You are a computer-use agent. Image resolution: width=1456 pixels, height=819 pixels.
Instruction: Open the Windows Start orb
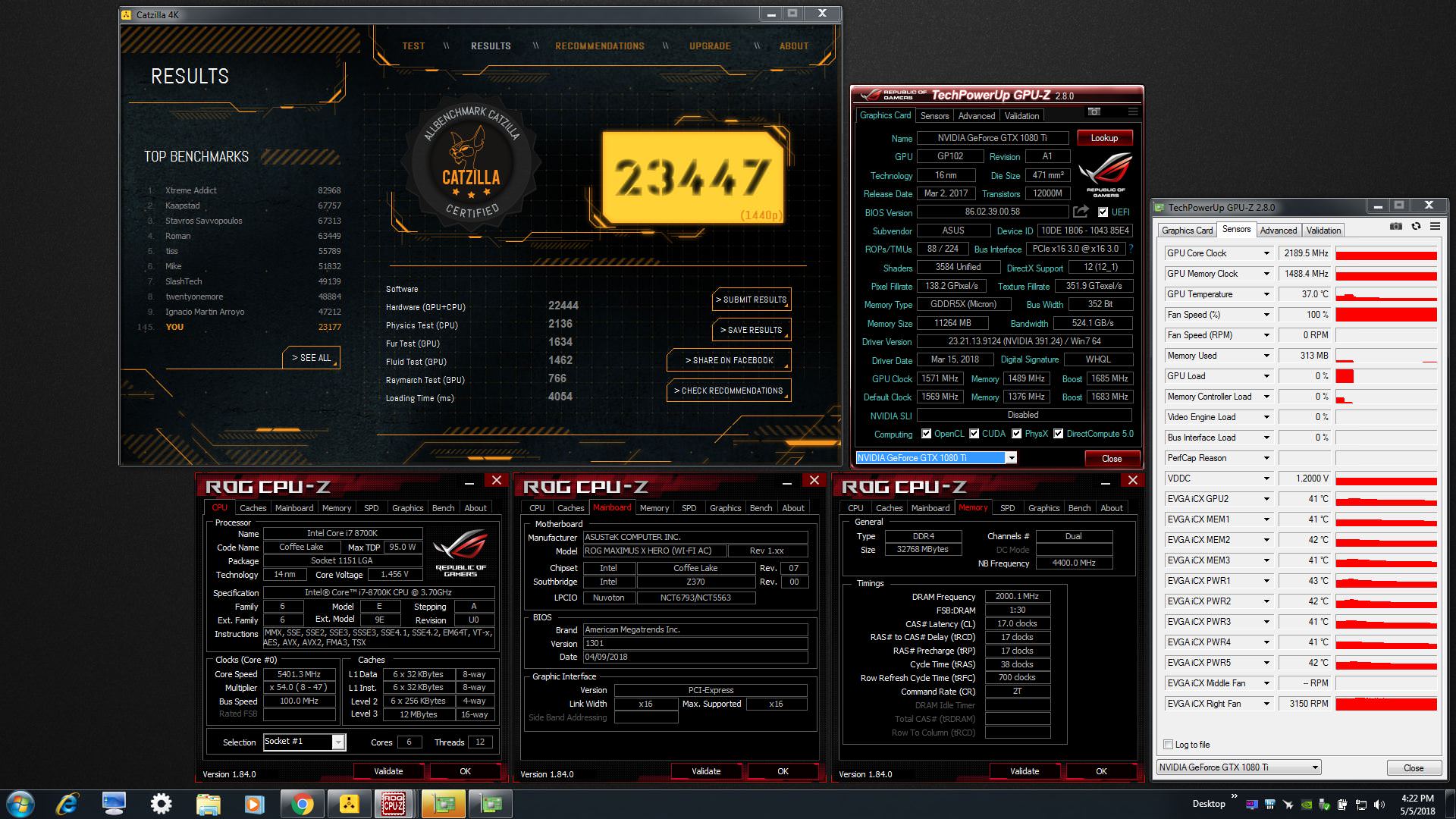tap(19, 804)
